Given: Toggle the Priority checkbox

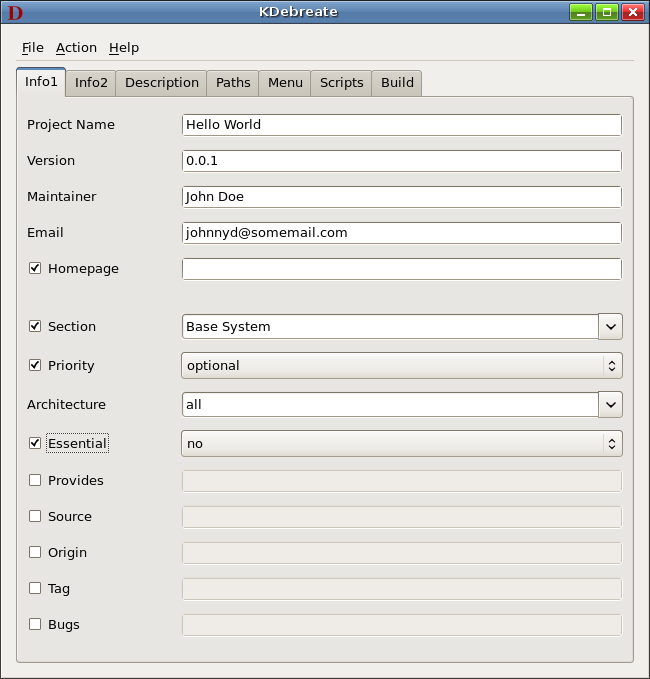Looking at the screenshot, I should pyautogui.click(x=35, y=365).
